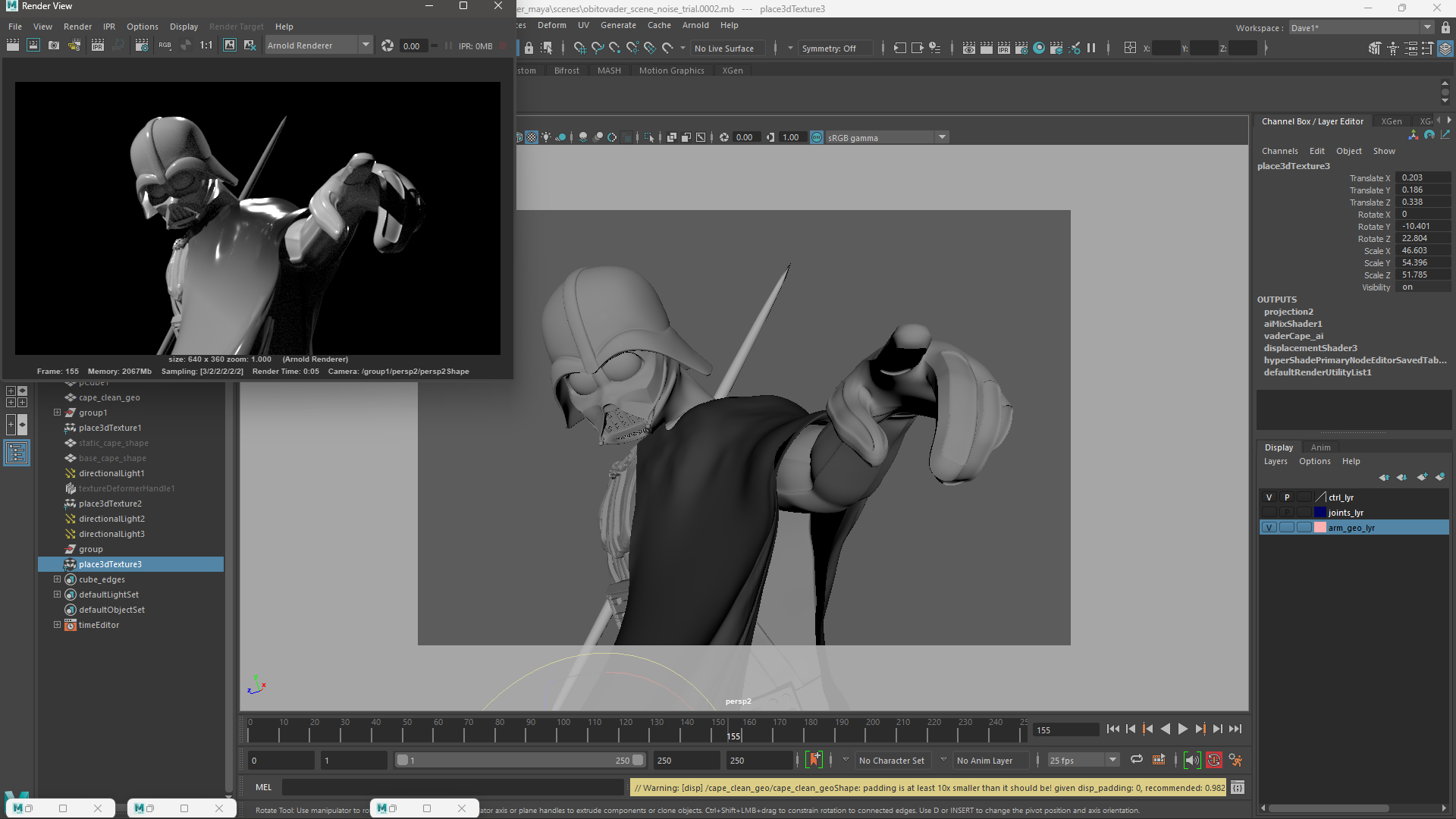
Task: Expand the group1 node in Outliner
Action: point(57,413)
